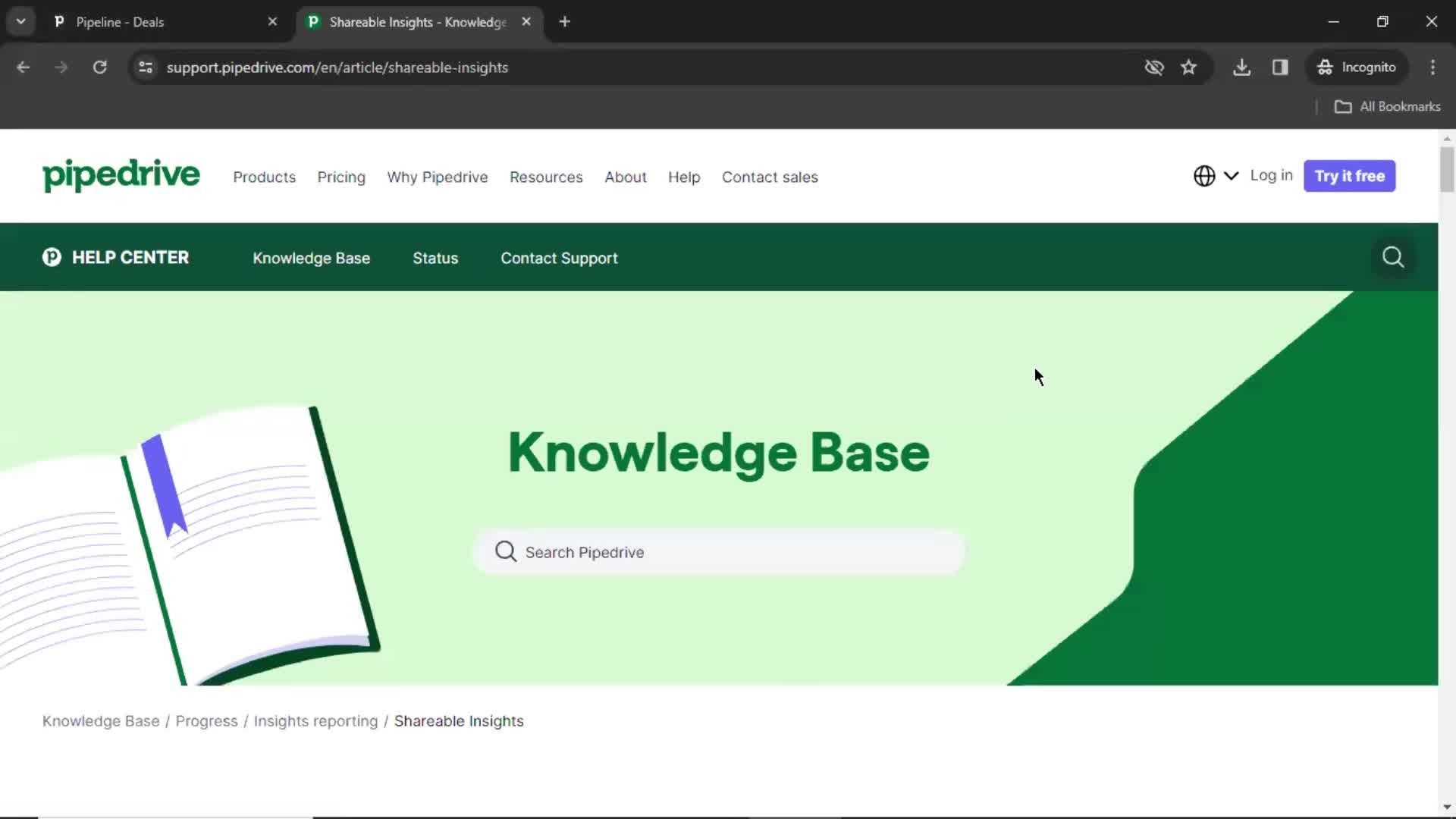1456x819 pixels.
Task: Open Chrome three-dot menu
Action: 1432,67
